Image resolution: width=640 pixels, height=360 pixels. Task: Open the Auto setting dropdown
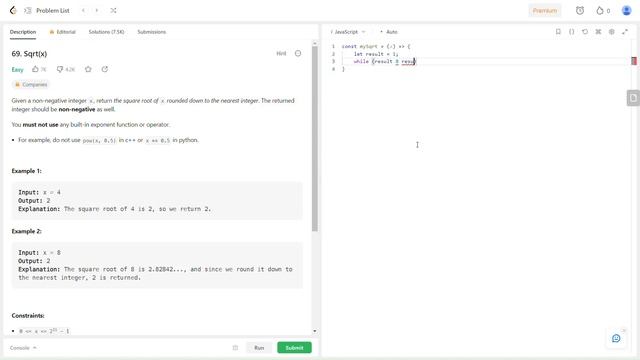(x=389, y=32)
